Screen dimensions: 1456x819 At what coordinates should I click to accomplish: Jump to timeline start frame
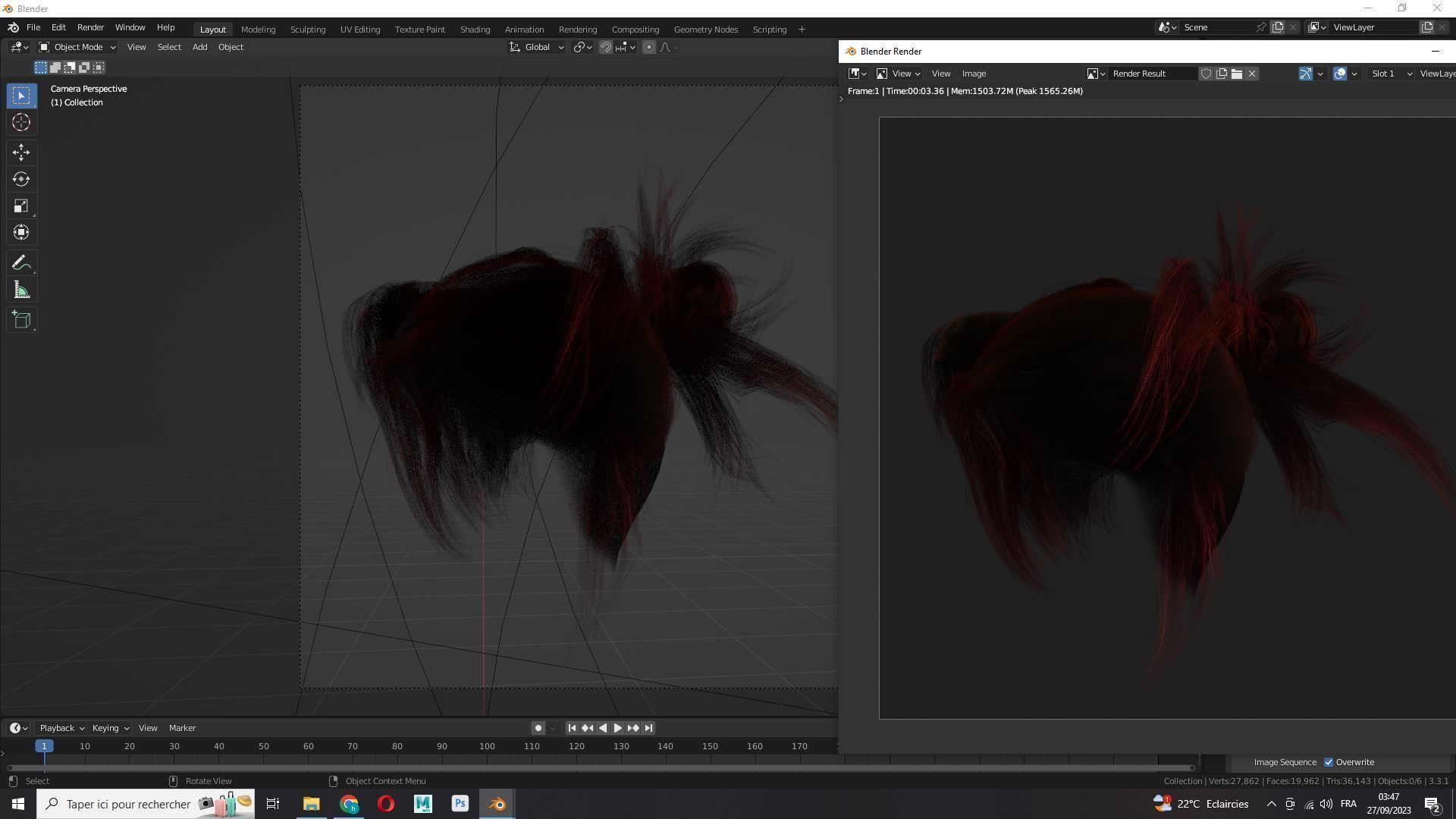click(x=572, y=728)
